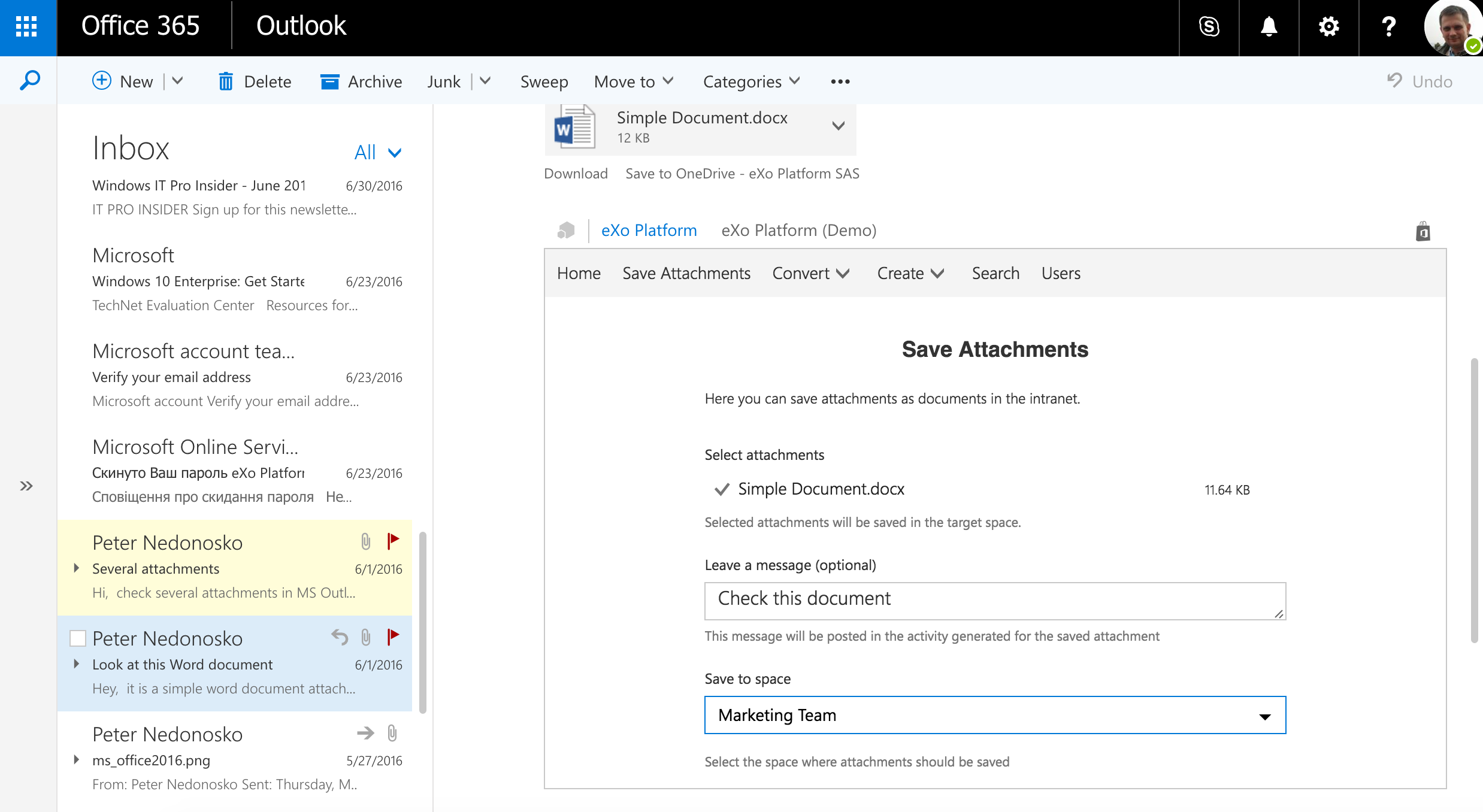Select the Save Attachments menu item
The image size is (1483, 812).
coord(686,273)
